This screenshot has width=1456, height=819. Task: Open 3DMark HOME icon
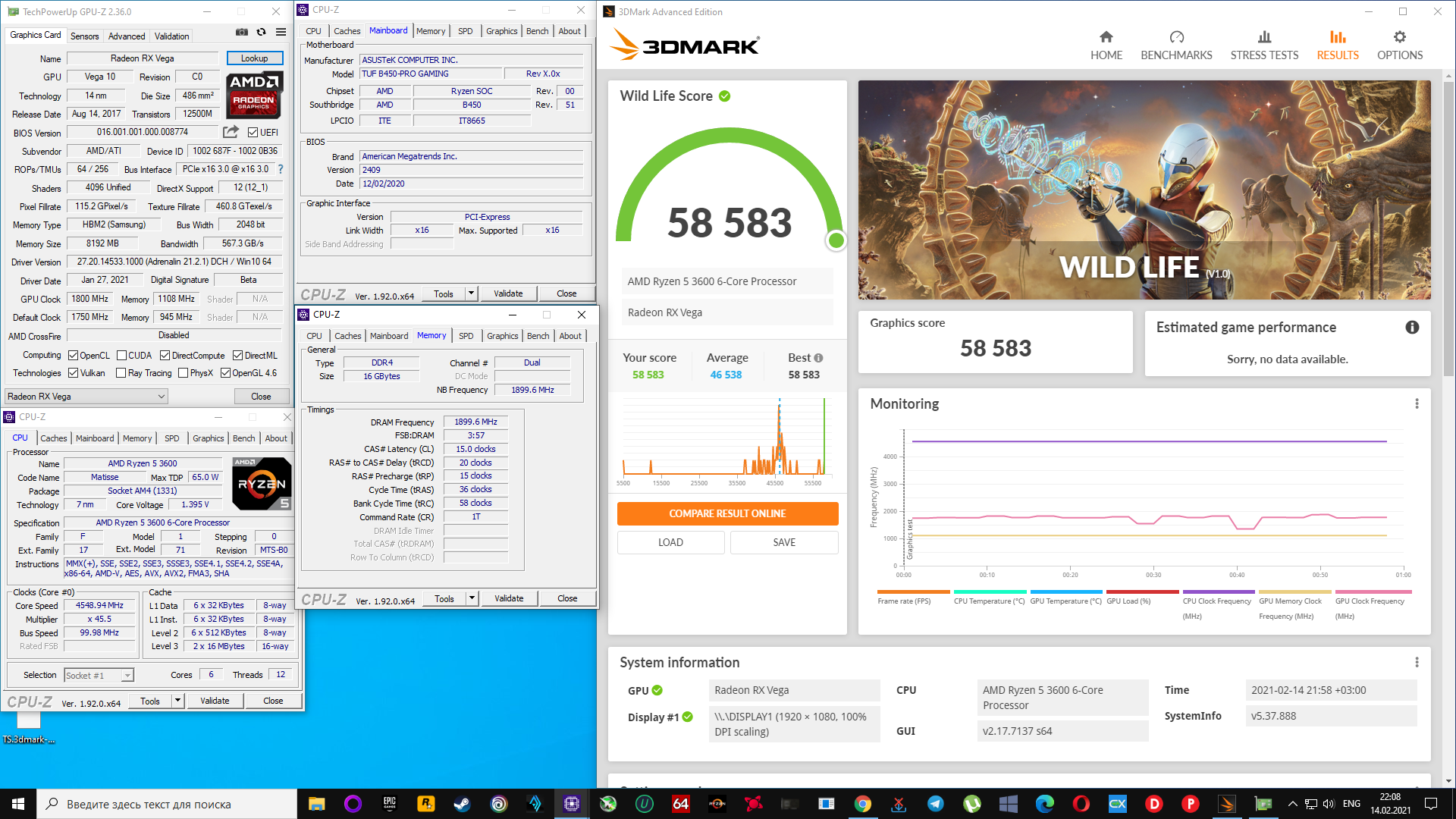[x=1106, y=45]
